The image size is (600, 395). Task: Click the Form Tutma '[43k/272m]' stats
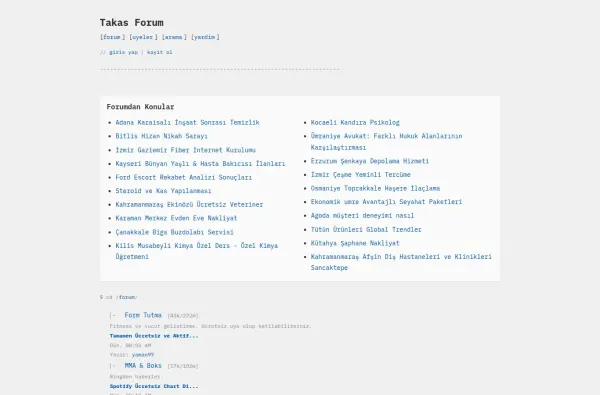pyautogui.click(x=183, y=316)
